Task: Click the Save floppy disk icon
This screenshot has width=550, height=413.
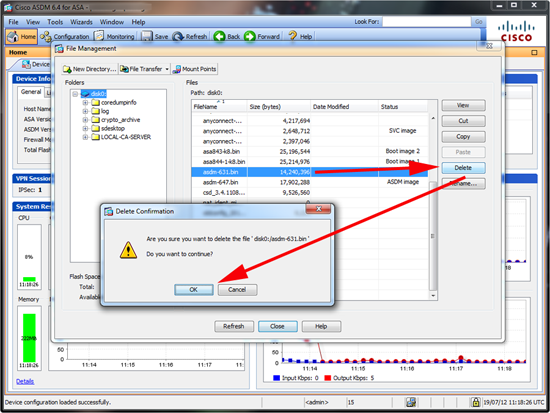Action: 147,36
